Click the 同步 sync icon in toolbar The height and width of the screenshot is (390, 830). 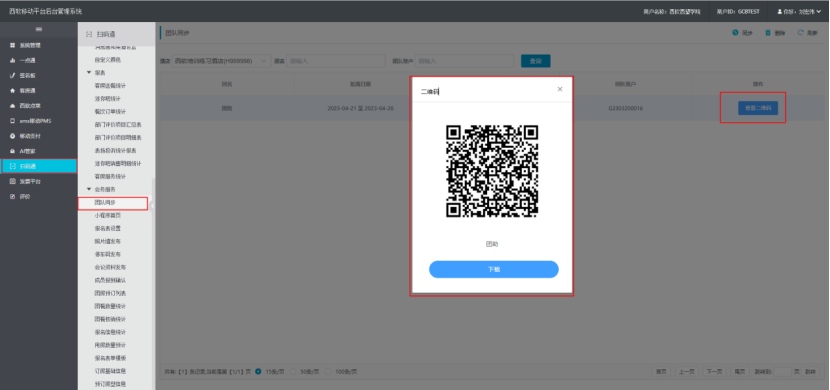735,33
